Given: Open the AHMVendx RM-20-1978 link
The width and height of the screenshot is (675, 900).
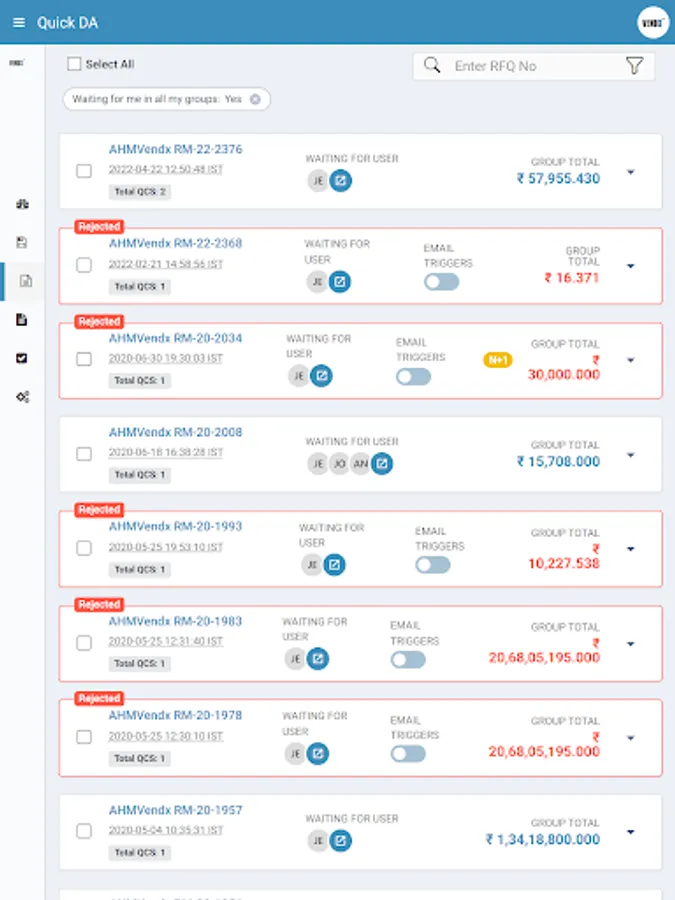Looking at the screenshot, I should point(175,715).
